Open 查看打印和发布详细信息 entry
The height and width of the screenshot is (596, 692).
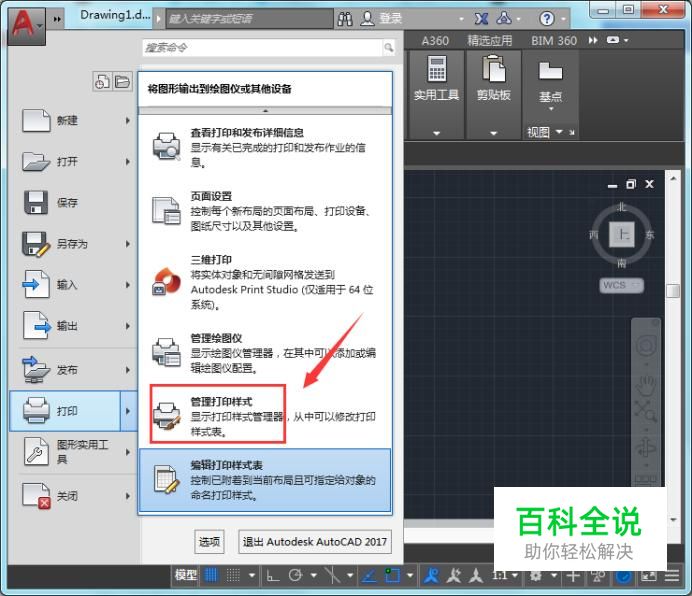(265, 147)
